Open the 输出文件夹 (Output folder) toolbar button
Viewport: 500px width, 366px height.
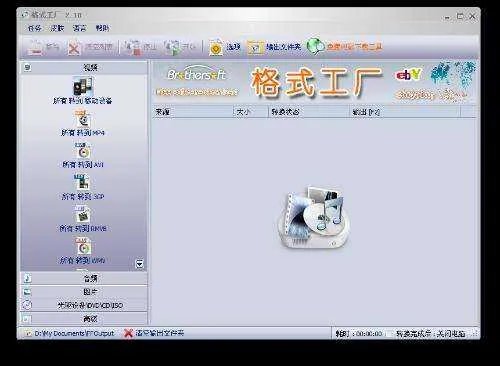(x=274, y=47)
